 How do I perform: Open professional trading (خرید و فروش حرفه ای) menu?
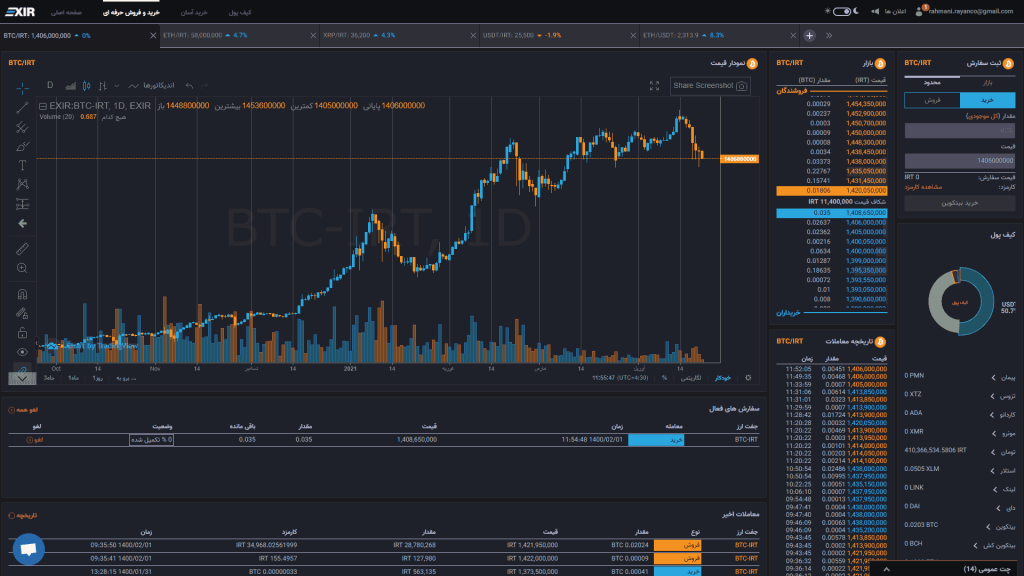pyautogui.click(x=131, y=12)
